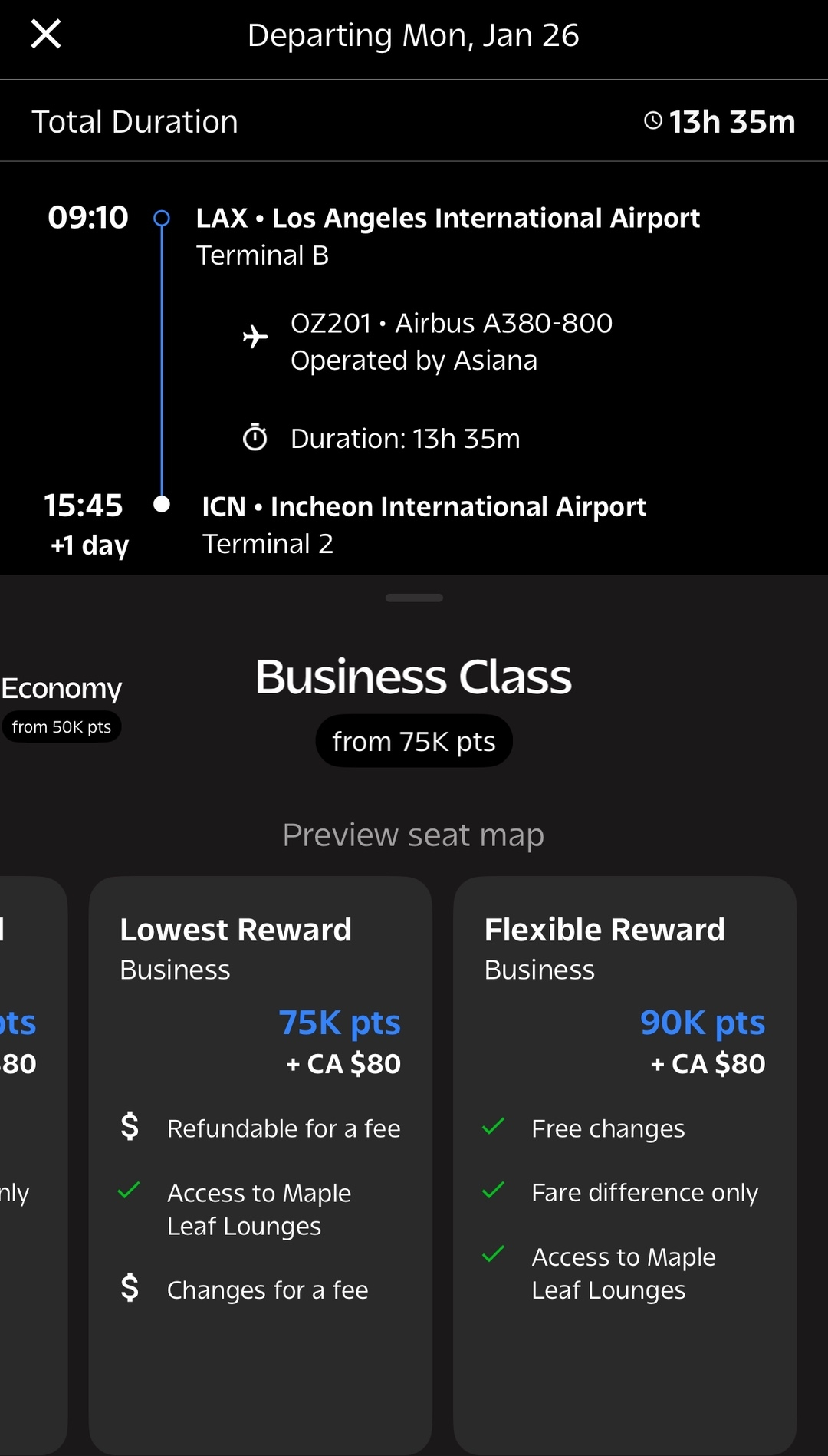Tap the ICN arrival timeline dot

[162, 504]
